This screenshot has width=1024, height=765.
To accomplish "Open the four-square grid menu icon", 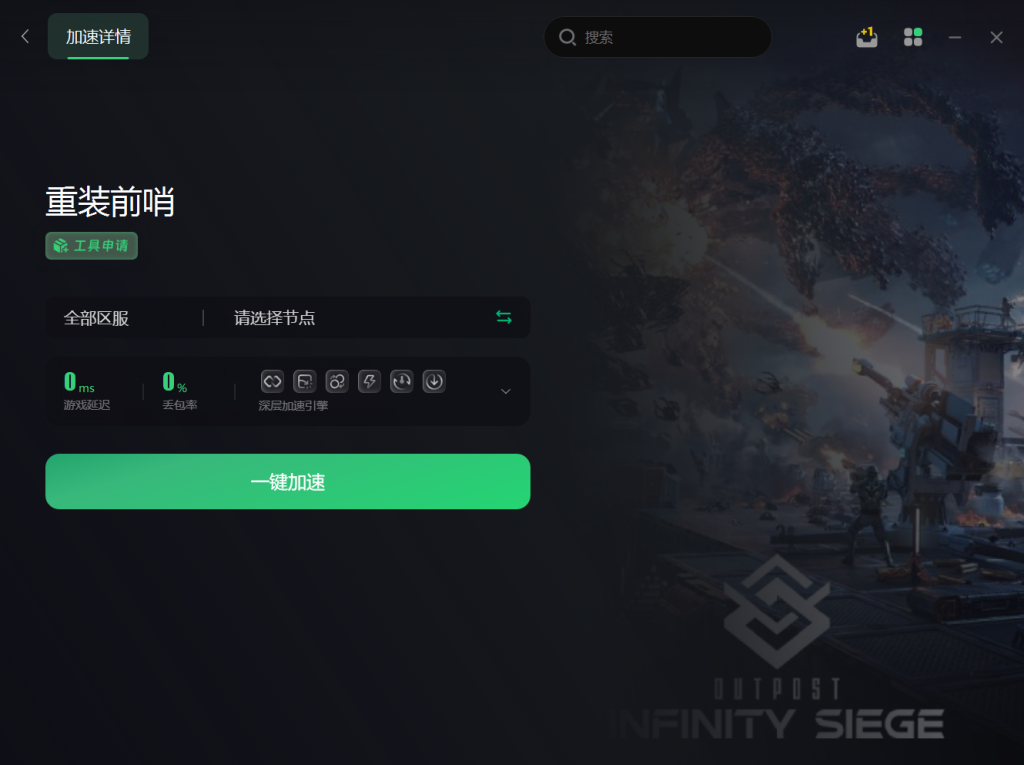I will (913, 37).
